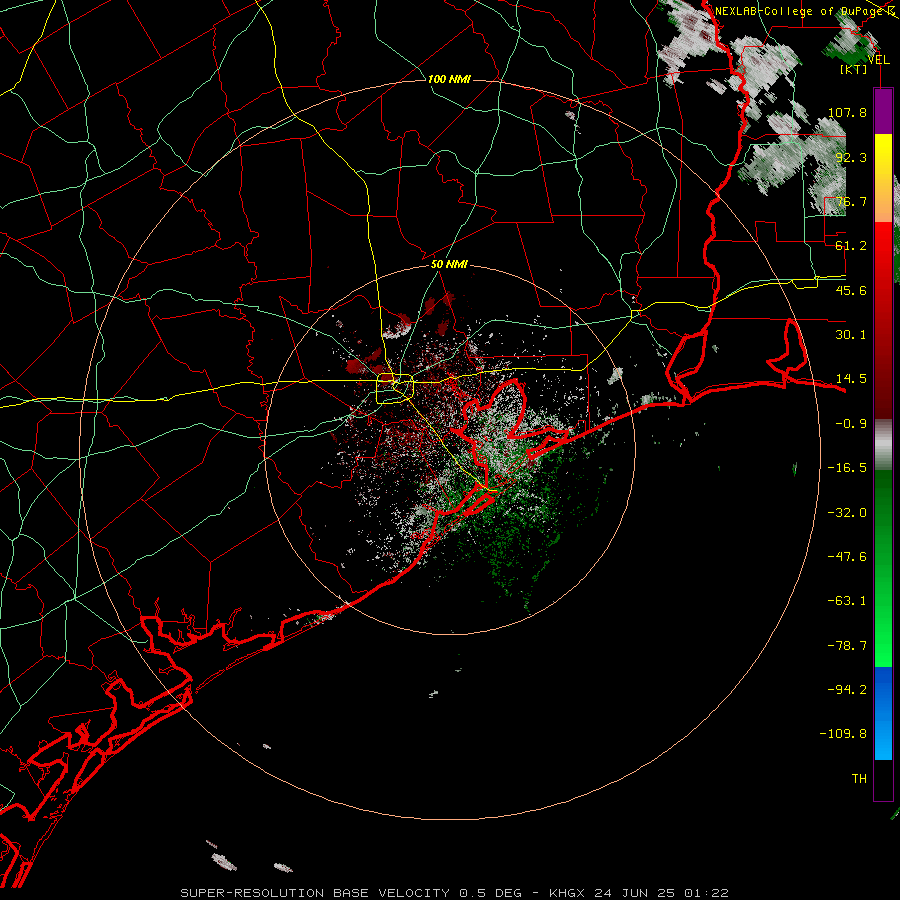Click the 107.8 legend value

(847, 112)
